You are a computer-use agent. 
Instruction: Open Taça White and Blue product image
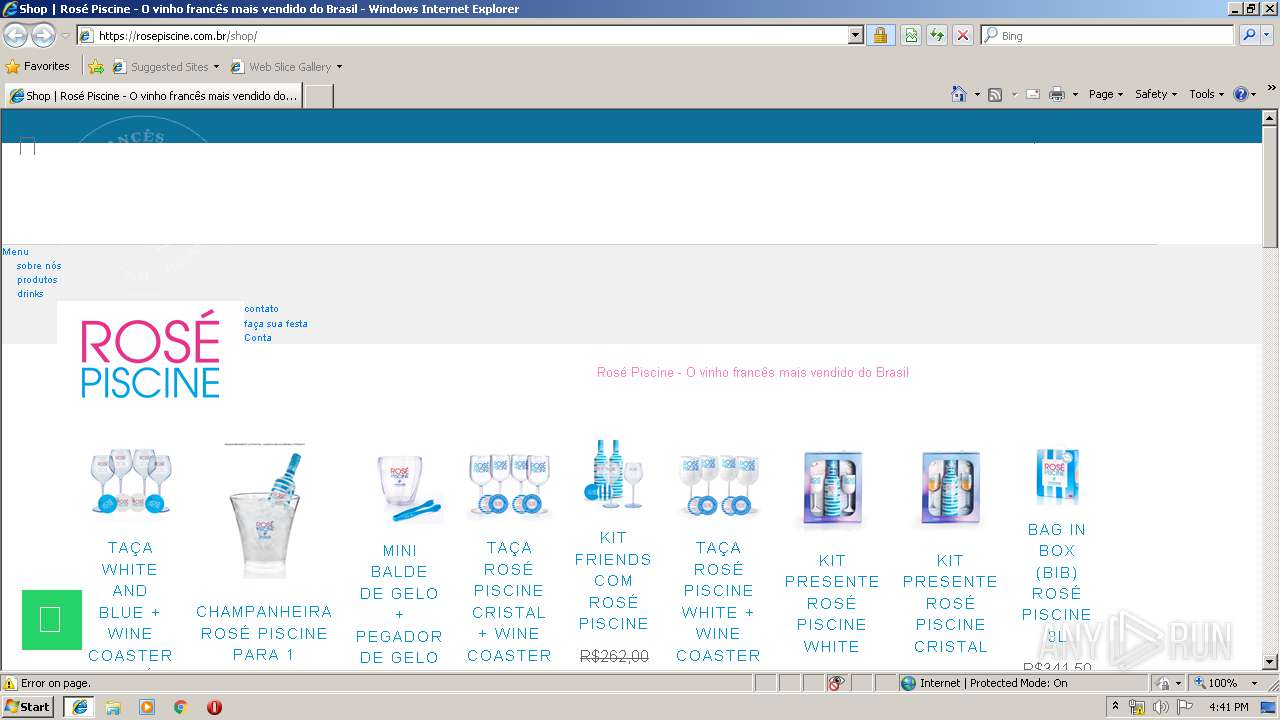click(130, 480)
